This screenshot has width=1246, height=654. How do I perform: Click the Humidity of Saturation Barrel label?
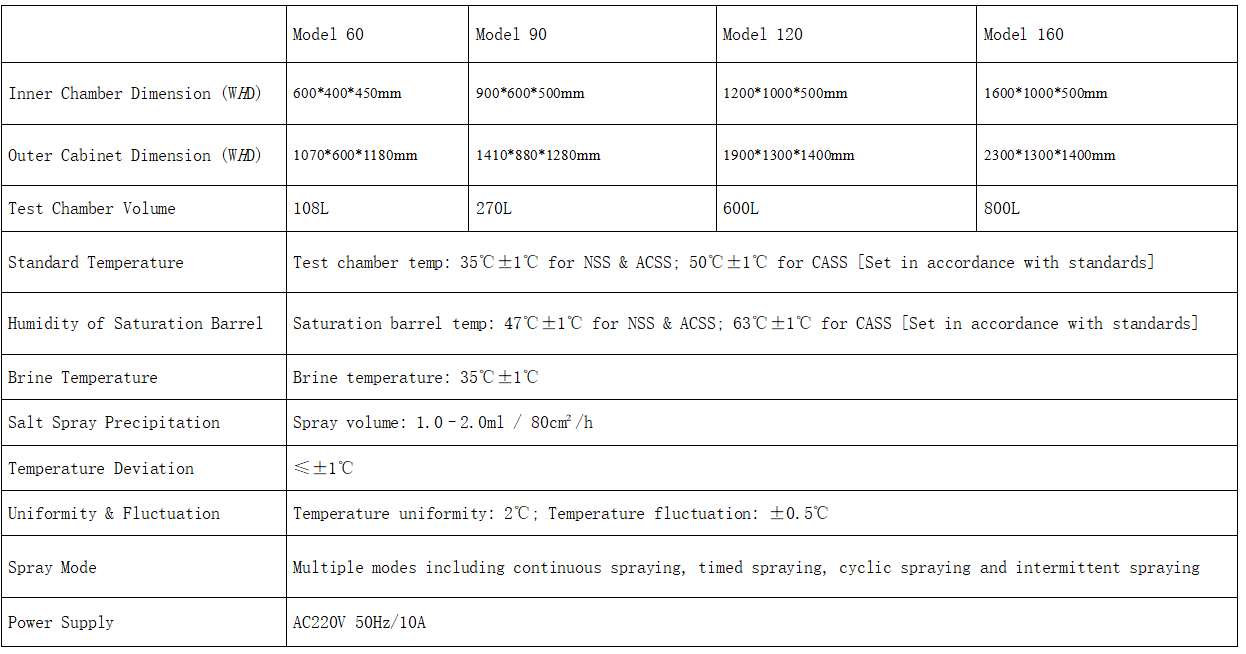(136, 323)
